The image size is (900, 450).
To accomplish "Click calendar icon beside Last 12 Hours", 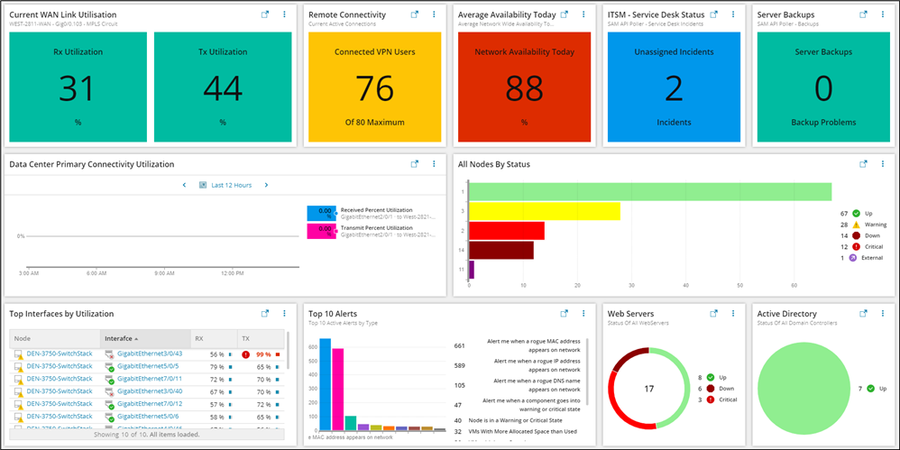I will (x=203, y=185).
